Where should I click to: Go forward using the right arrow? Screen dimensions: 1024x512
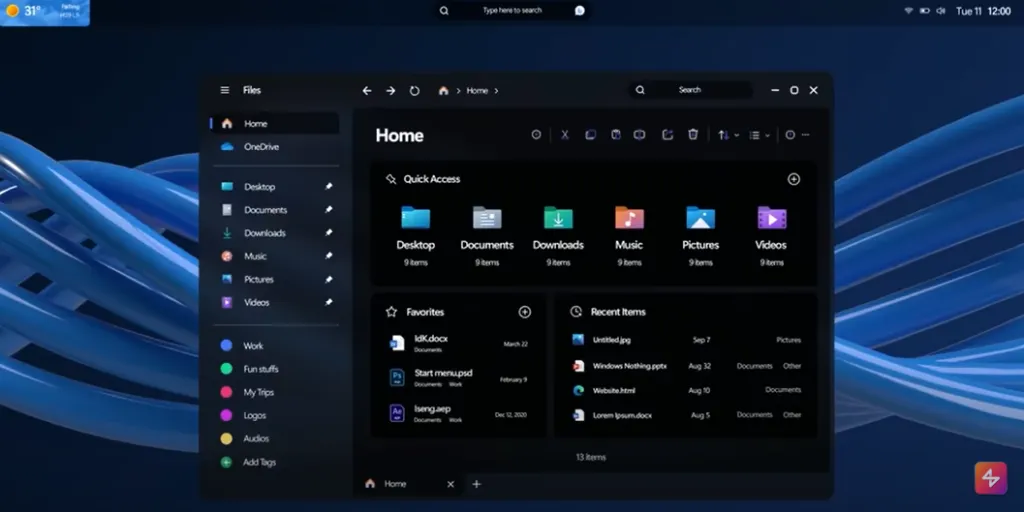tap(391, 91)
